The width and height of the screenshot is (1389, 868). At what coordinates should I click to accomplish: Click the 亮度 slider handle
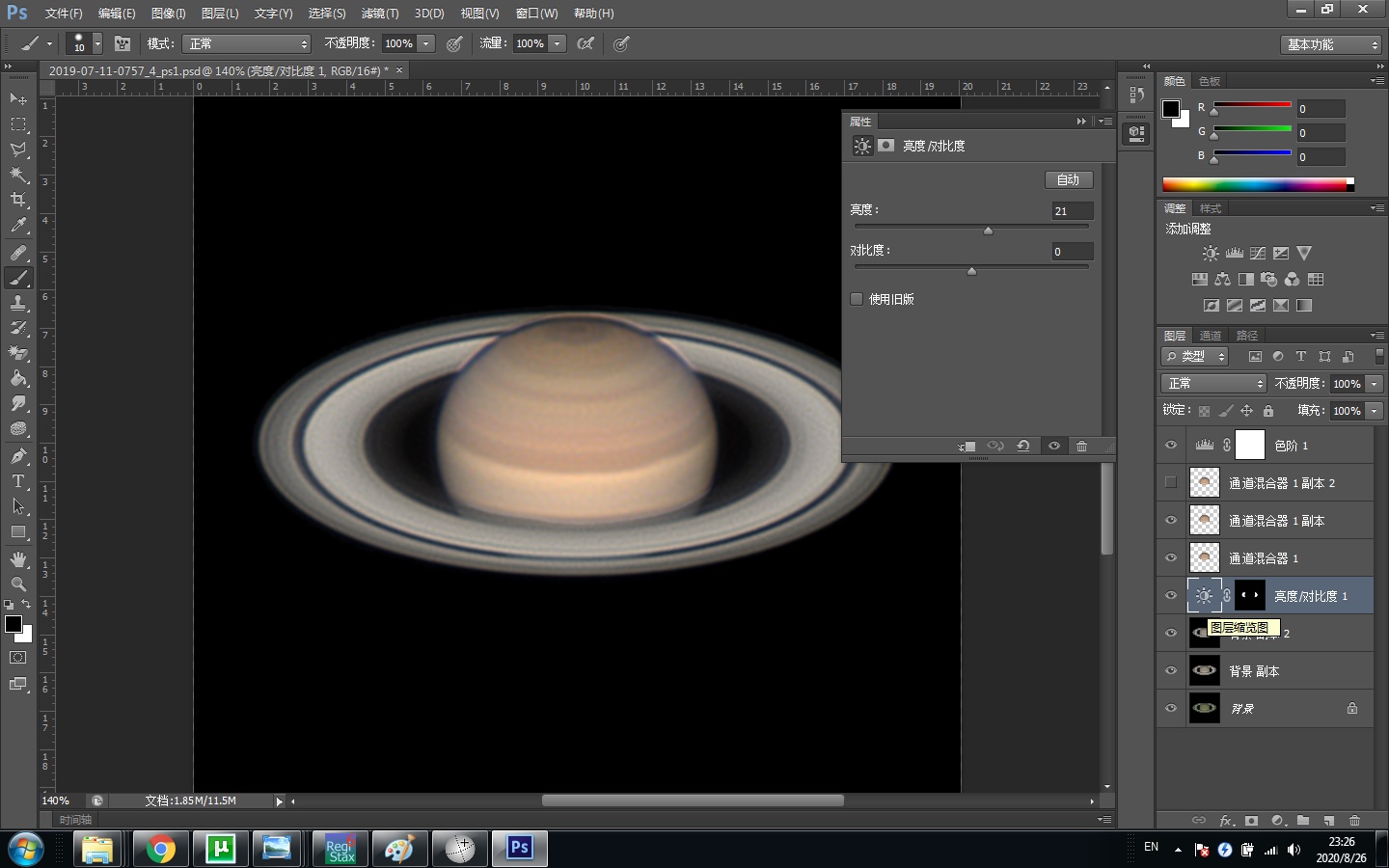coord(988,231)
